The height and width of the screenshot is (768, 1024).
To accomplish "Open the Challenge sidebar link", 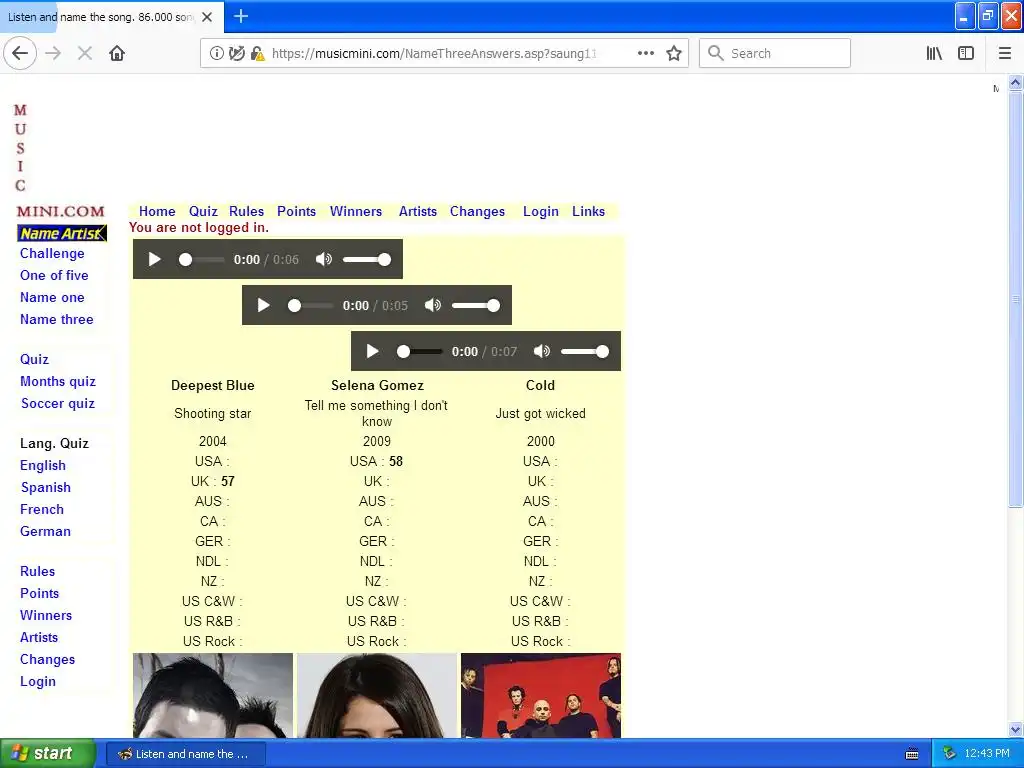I will click(x=52, y=253).
